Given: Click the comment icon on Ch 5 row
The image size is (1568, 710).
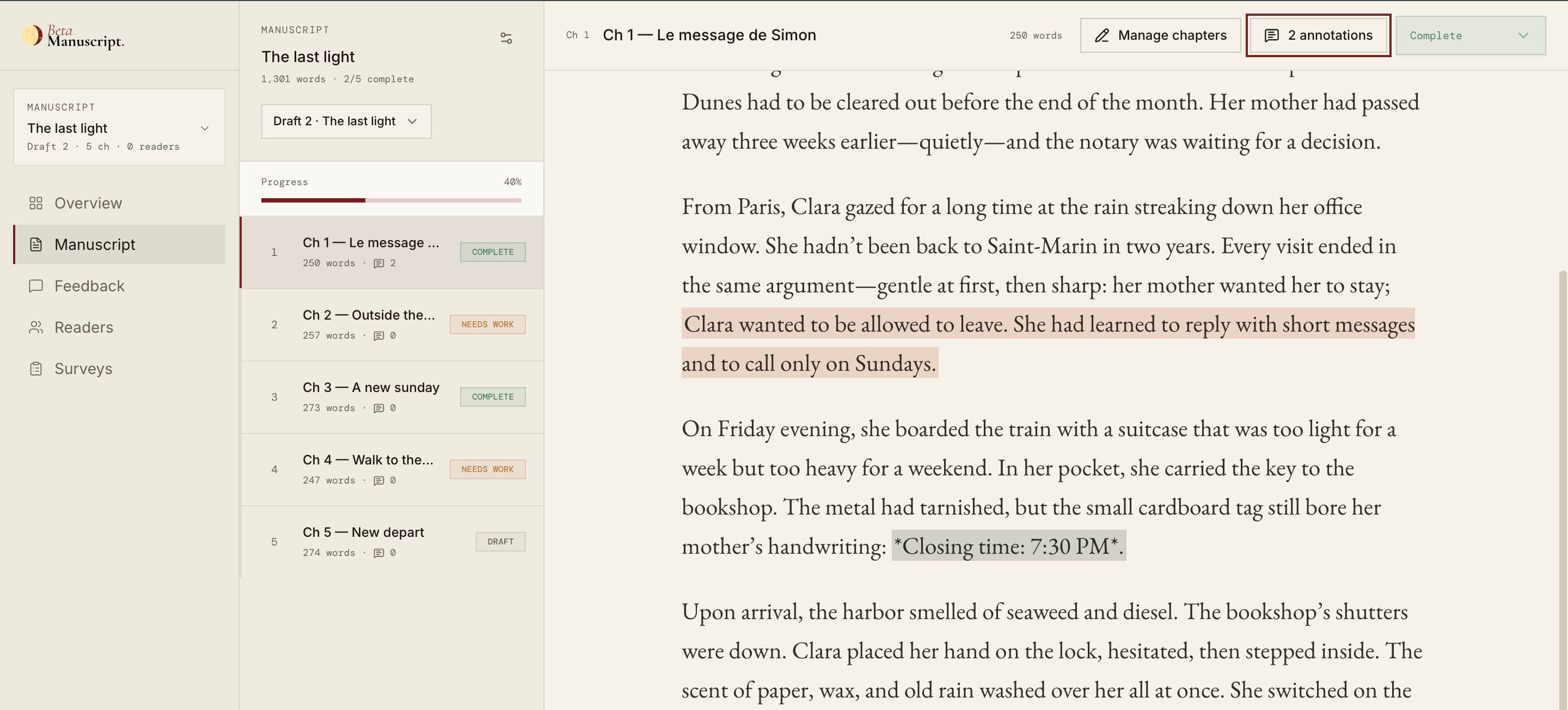Looking at the screenshot, I should point(378,553).
